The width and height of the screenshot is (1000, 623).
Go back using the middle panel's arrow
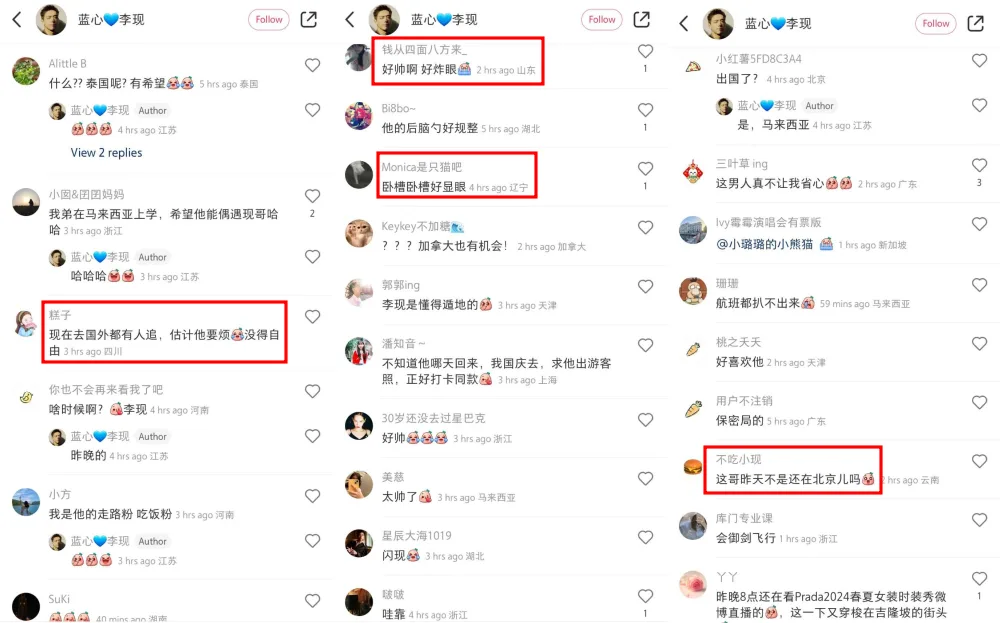(x=350, y=20)
